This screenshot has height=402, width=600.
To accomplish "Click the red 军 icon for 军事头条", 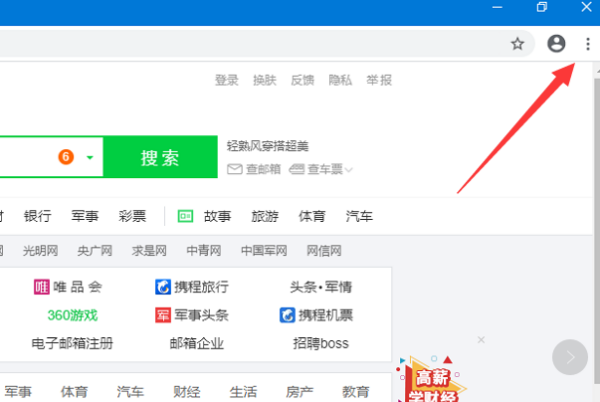I will [163, 315].
